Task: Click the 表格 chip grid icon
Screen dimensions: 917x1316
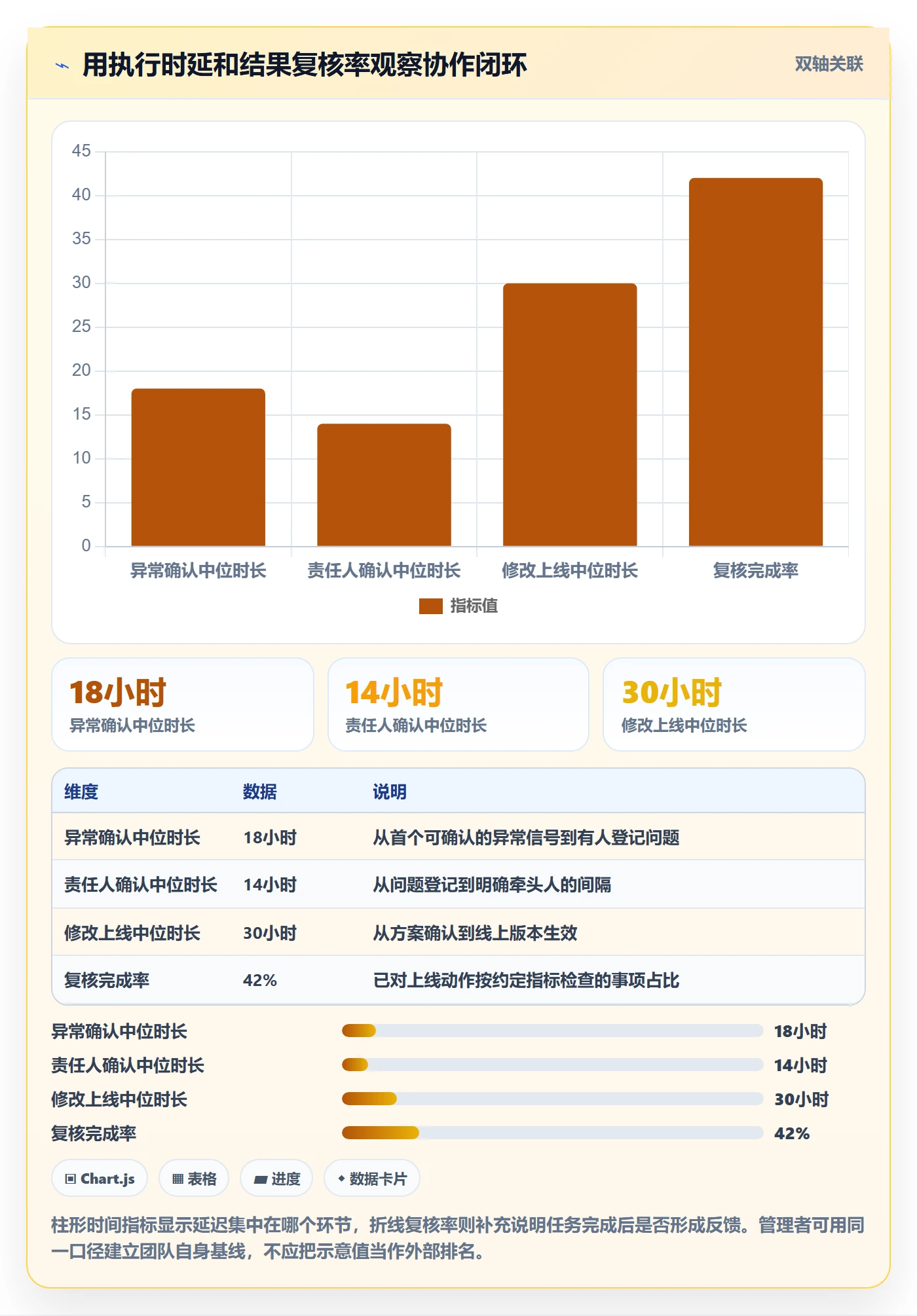Action: pyautogui.click(x=178, y=1180)
